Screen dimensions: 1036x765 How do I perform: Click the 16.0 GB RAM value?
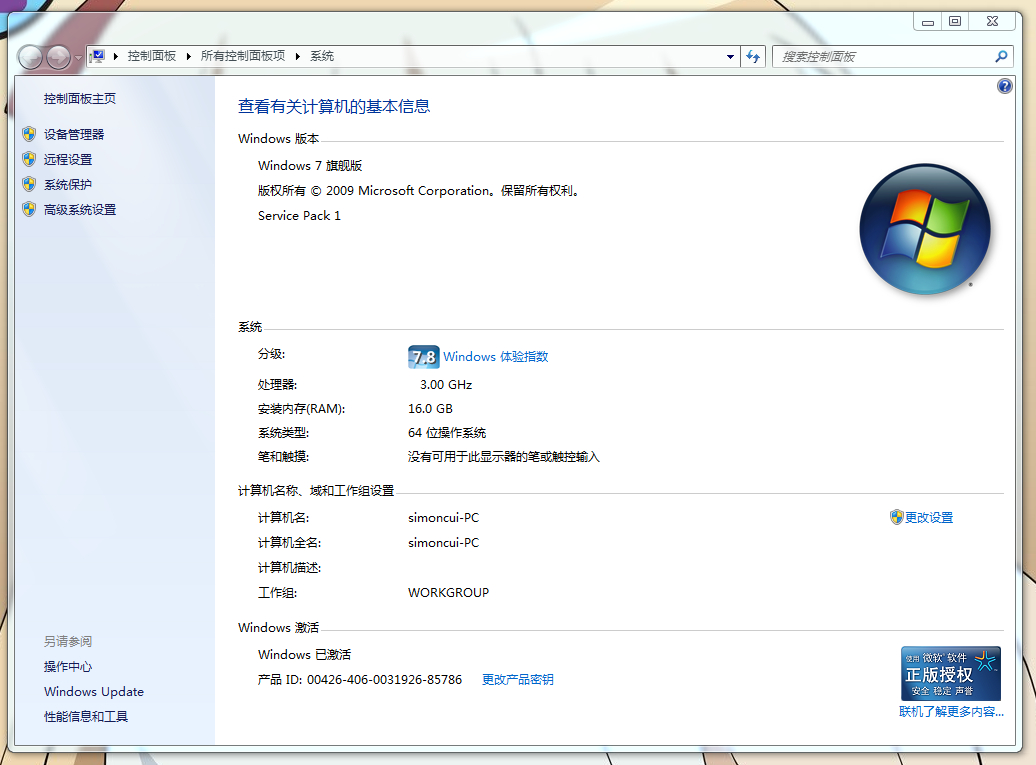coord(430,409)
